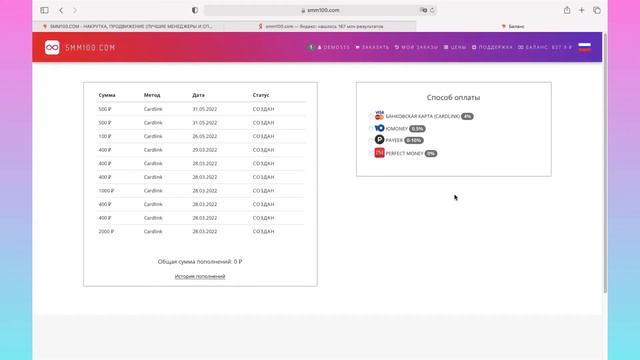Select the Perfect Money radio button
The height and width of the screenshot is (360, 640).
click(371, 153)
